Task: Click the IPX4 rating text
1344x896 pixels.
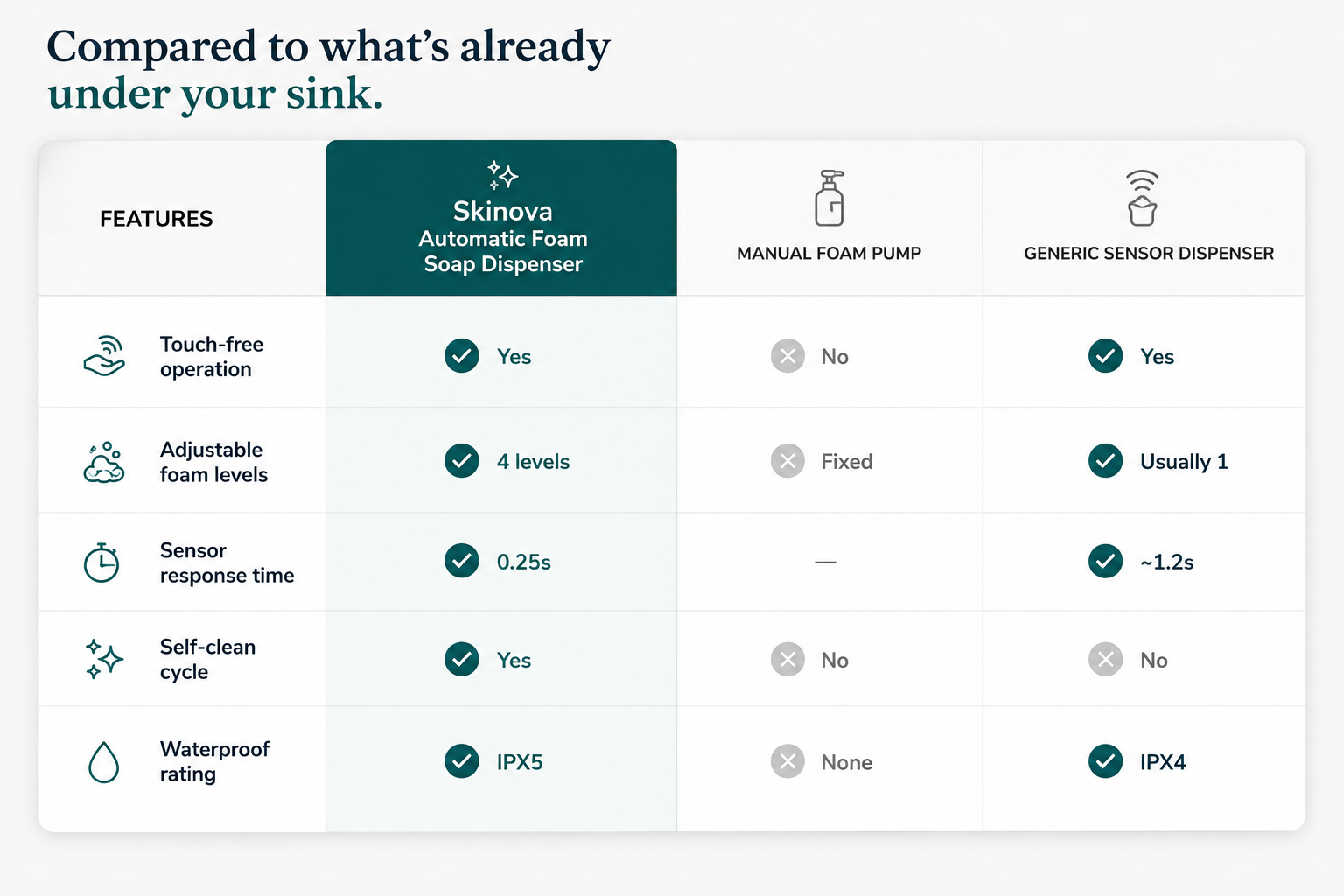Action: pos(1163,762)
